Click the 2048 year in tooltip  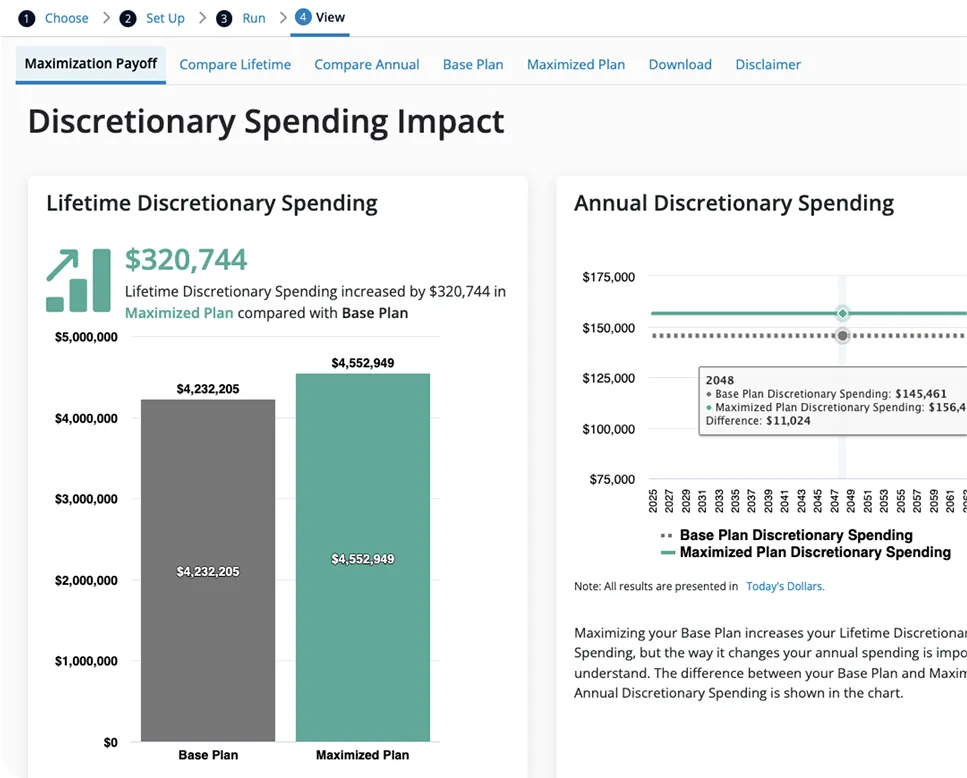click(x=720, y=380)
